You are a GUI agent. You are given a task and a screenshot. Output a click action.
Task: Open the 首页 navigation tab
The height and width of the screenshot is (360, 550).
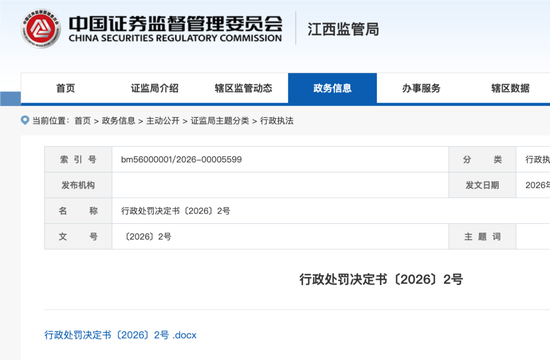[x=66, y=88]
